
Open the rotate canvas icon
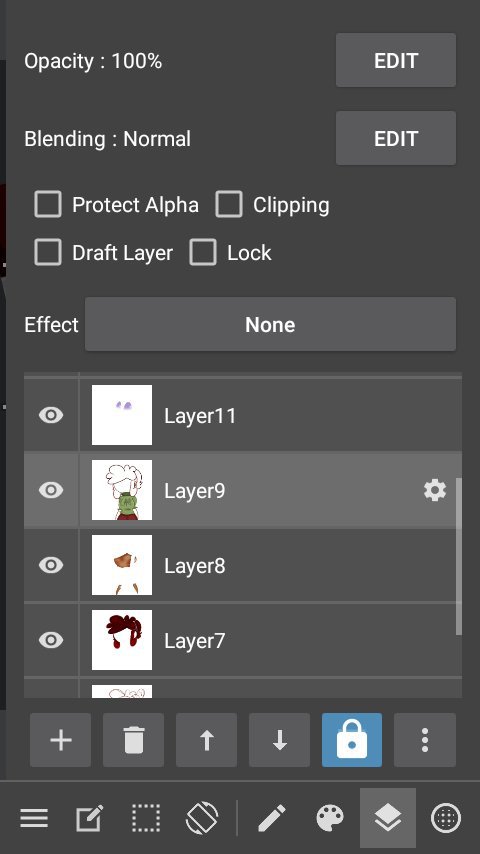click(x=202, y=818)
